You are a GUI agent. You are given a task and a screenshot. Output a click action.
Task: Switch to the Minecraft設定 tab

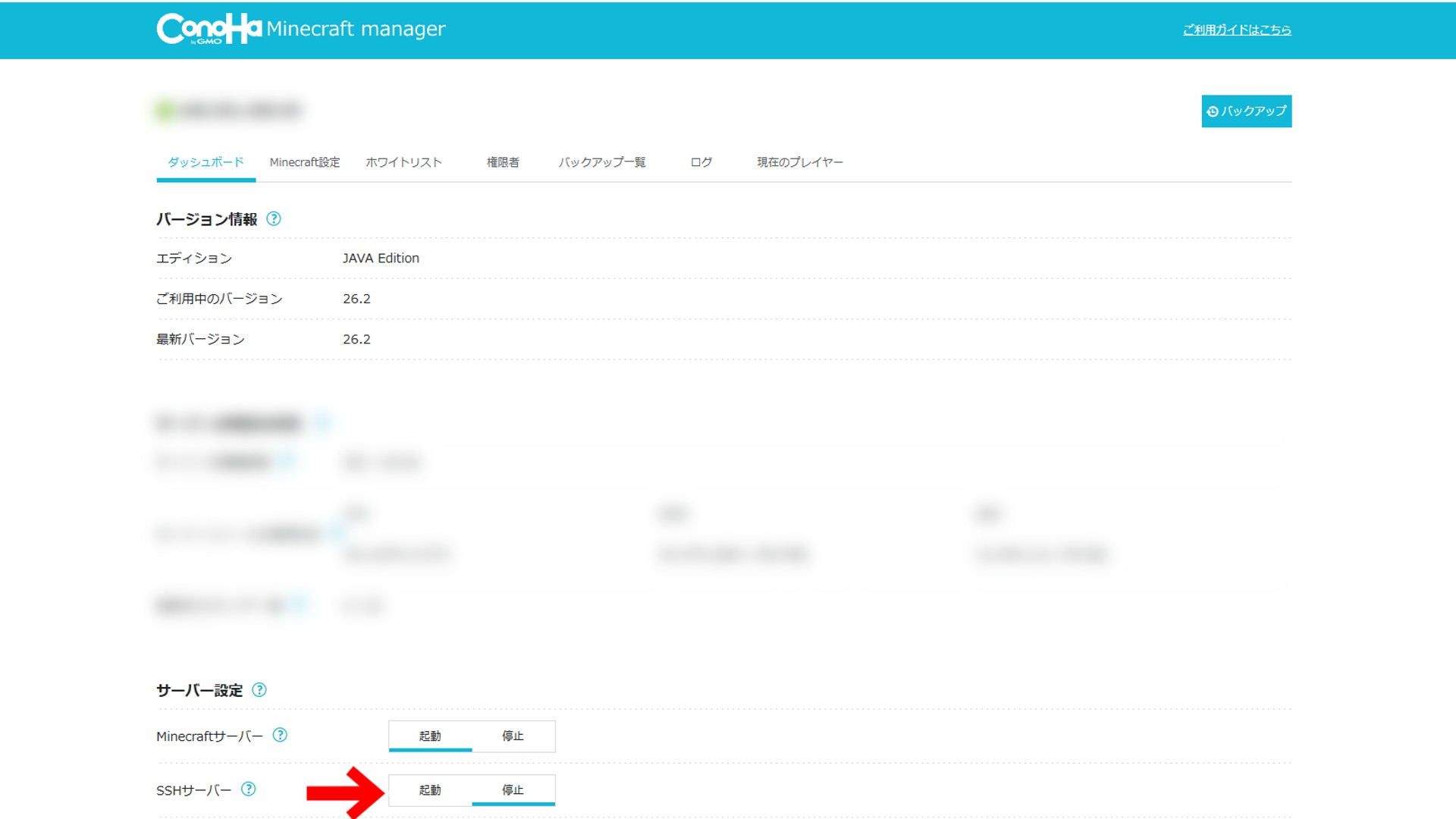point(305,162)
